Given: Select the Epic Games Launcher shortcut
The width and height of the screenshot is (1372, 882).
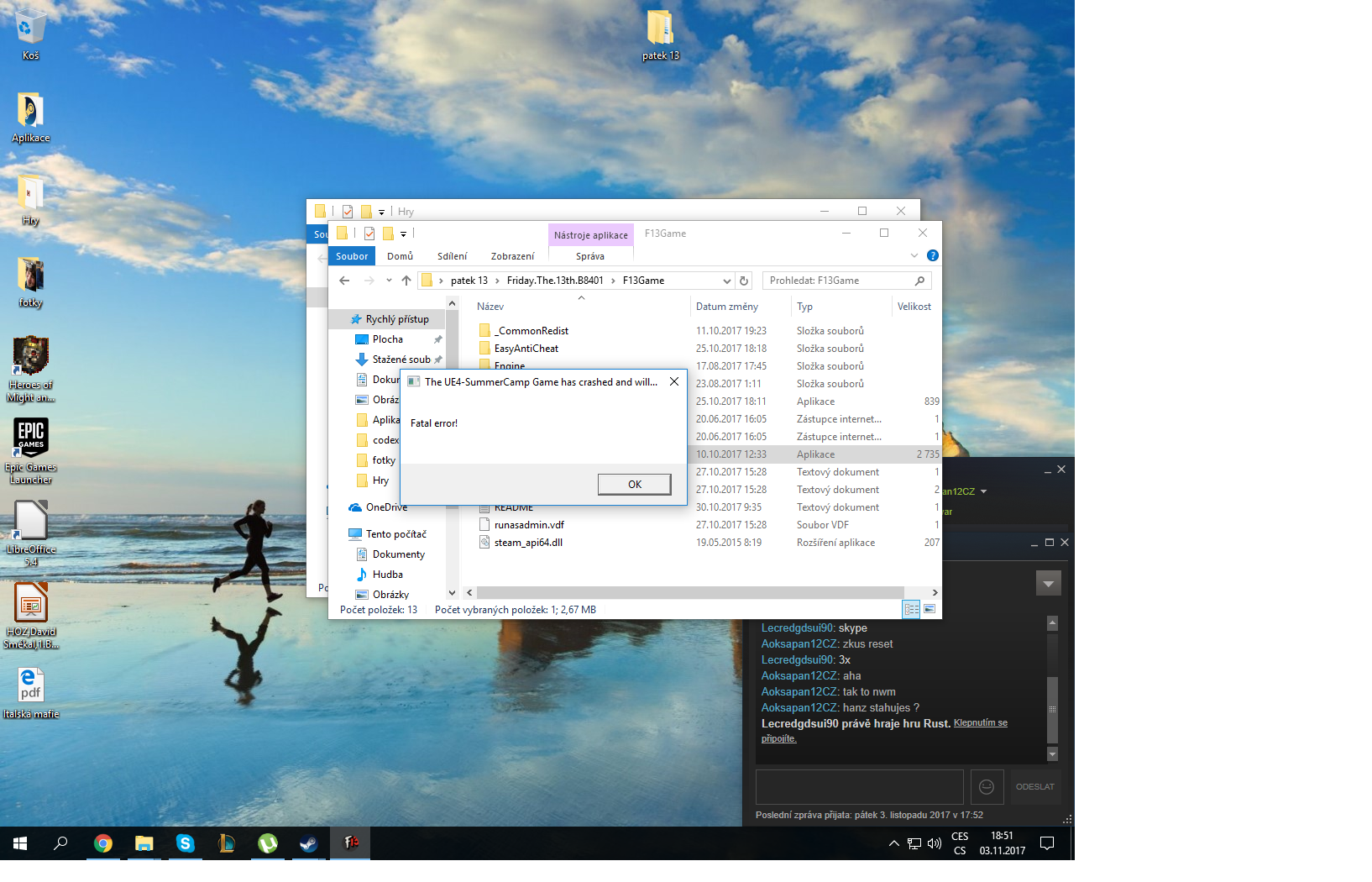Looking at the screenshot, I should tap(30, 451).
